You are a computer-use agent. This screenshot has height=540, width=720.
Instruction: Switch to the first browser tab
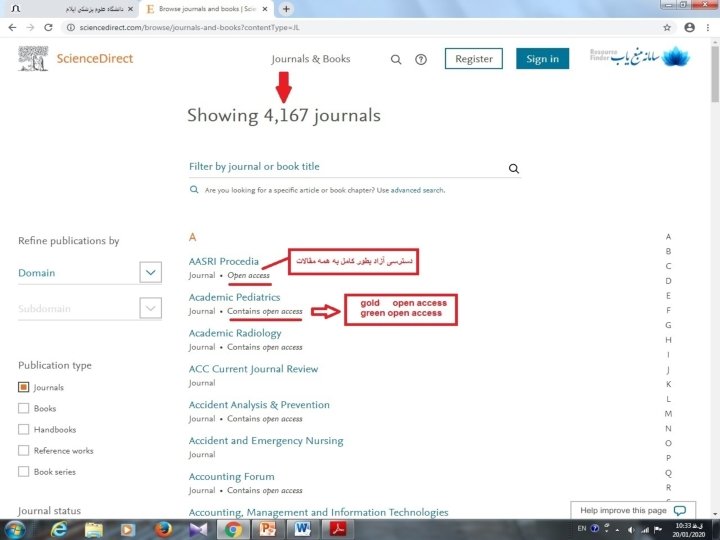click(x=73, y=9)
